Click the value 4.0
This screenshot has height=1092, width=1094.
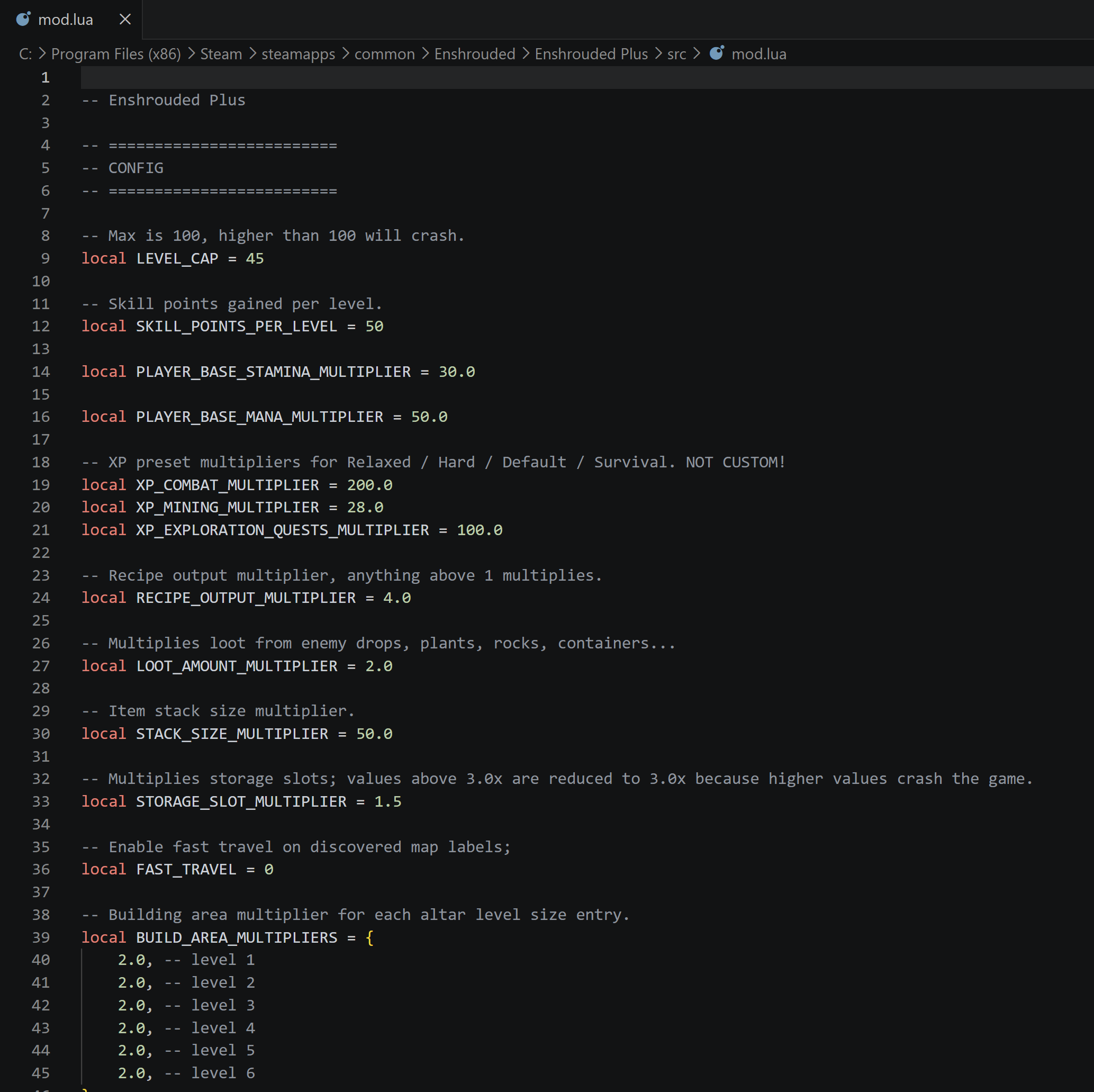397,598
